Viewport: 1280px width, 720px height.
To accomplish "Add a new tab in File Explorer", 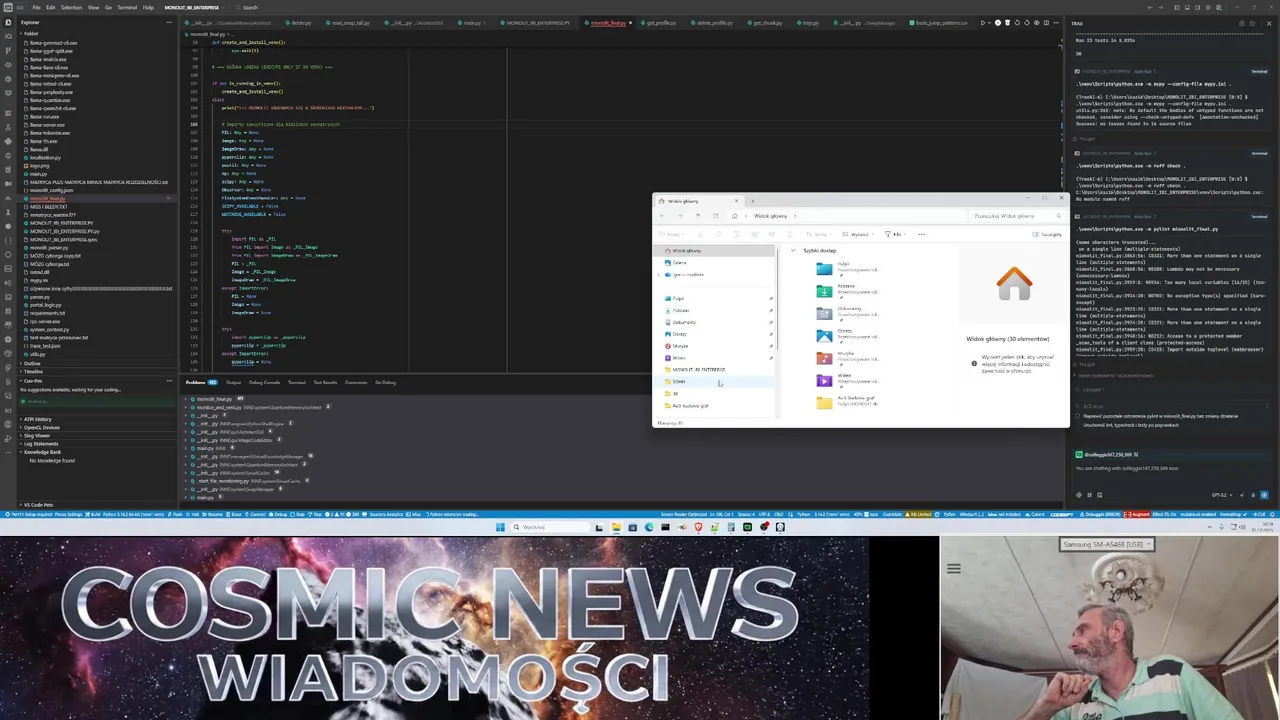I will (x=753, y=201).
